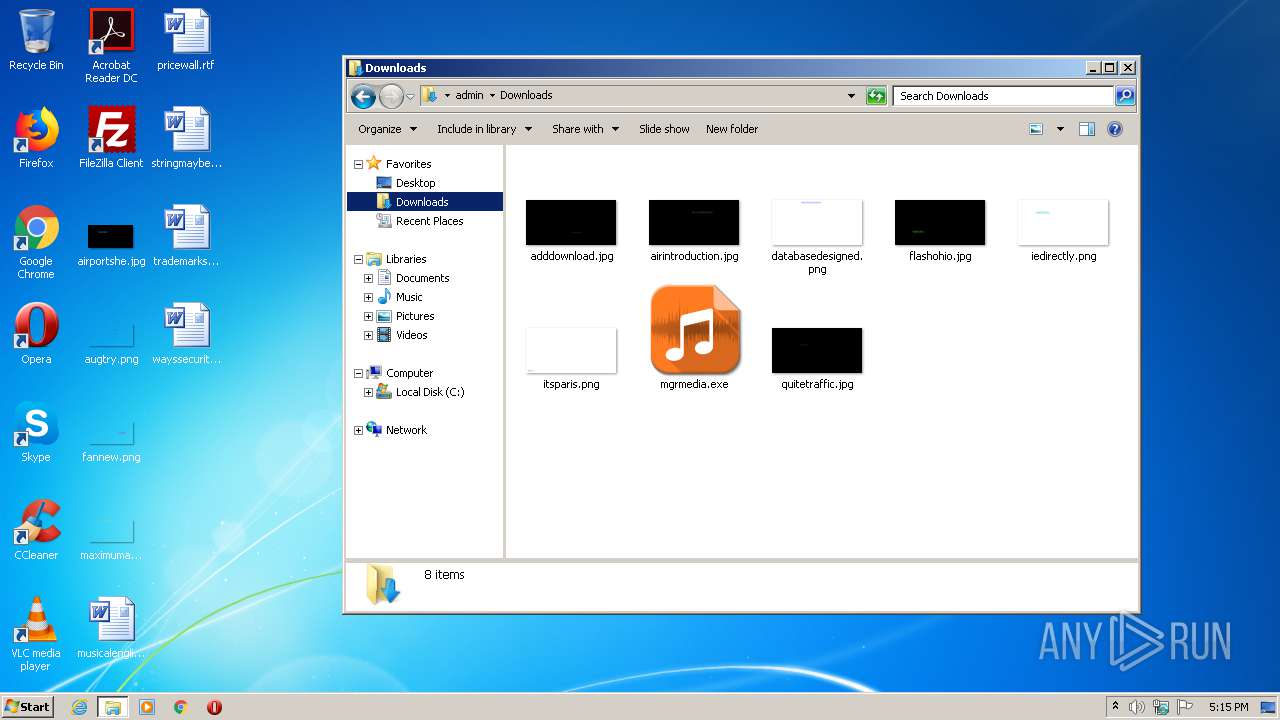The height and width of the screenshot is (720, 1280).
Task: Expand the Local Disk (C:) node
Action: (x=369, y=392)
